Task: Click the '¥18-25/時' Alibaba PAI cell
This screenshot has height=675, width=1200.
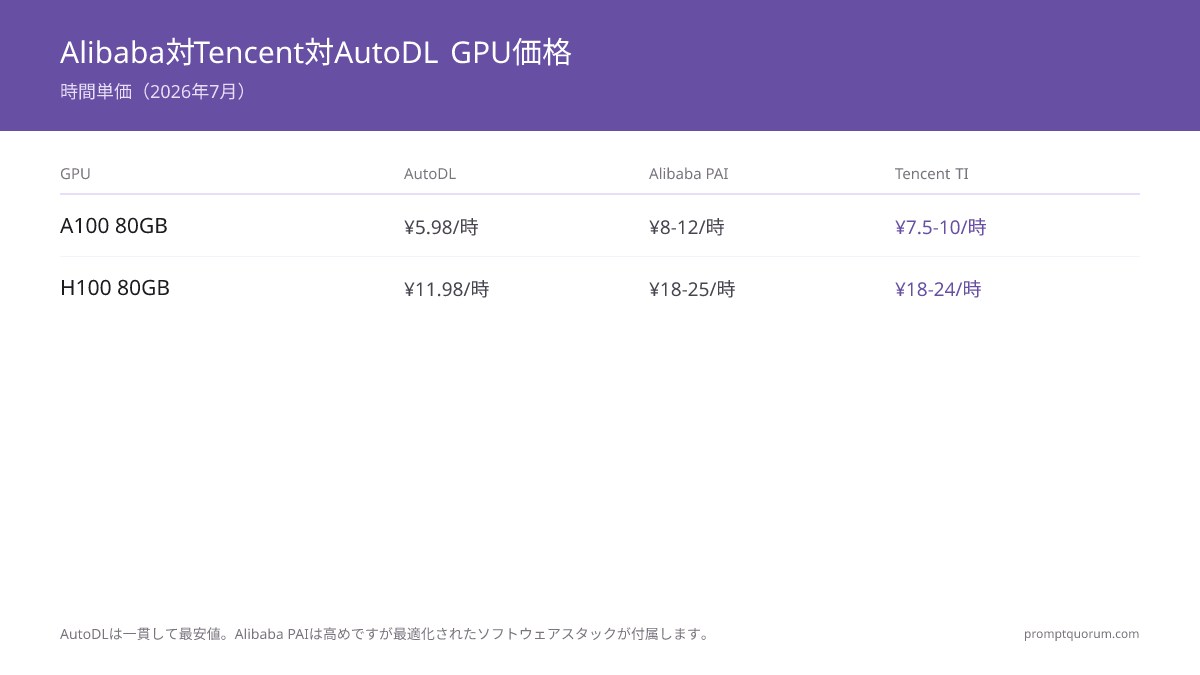Action: (x=692, y=290)
